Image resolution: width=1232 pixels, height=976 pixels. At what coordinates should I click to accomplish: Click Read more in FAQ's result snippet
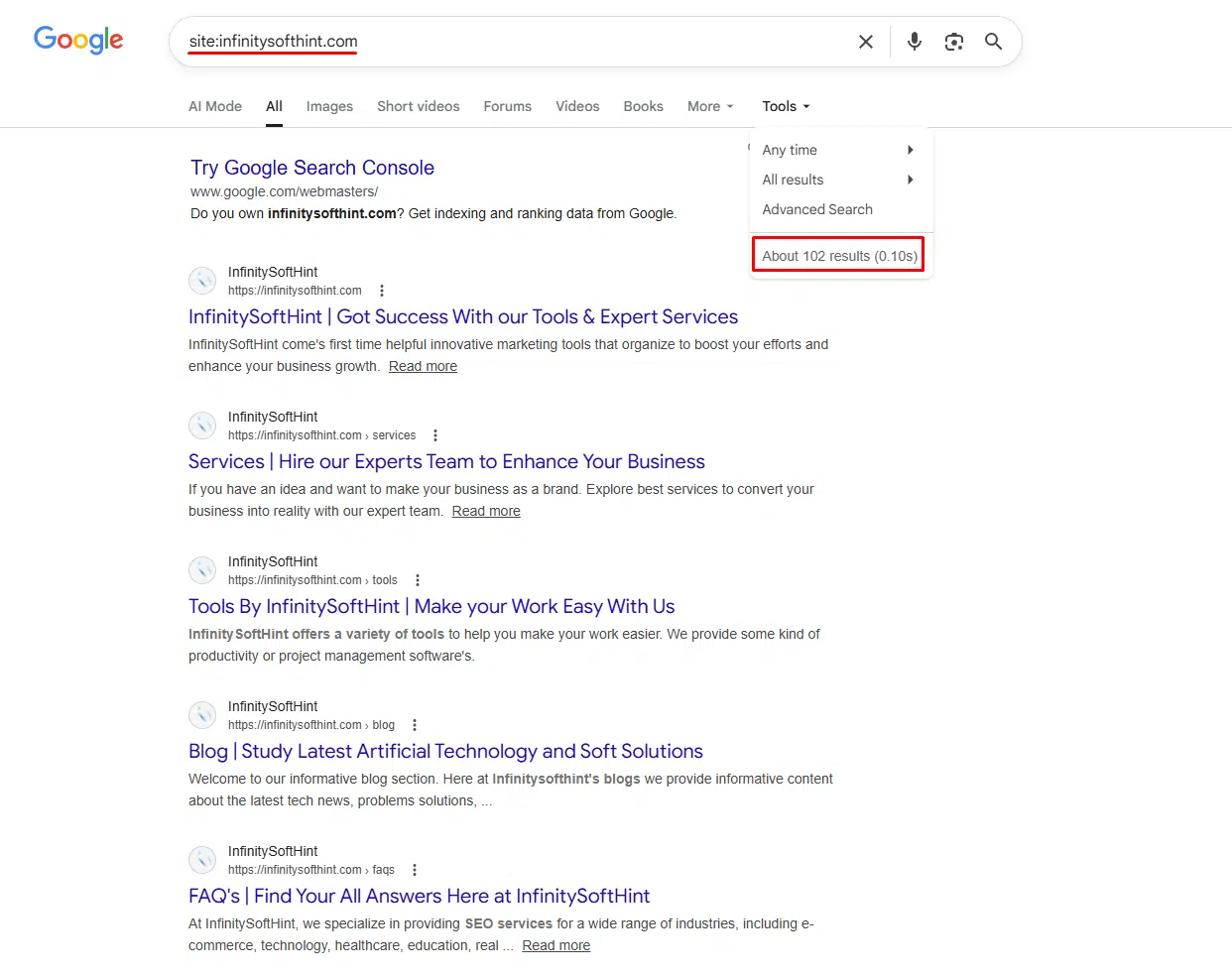(556, 945)
